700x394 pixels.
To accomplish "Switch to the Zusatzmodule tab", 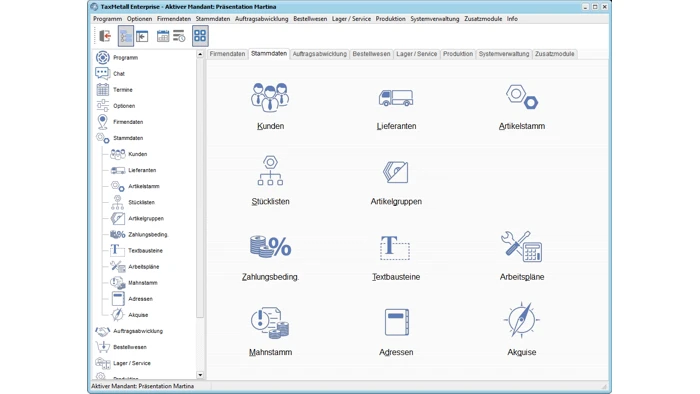I will 554,54.
